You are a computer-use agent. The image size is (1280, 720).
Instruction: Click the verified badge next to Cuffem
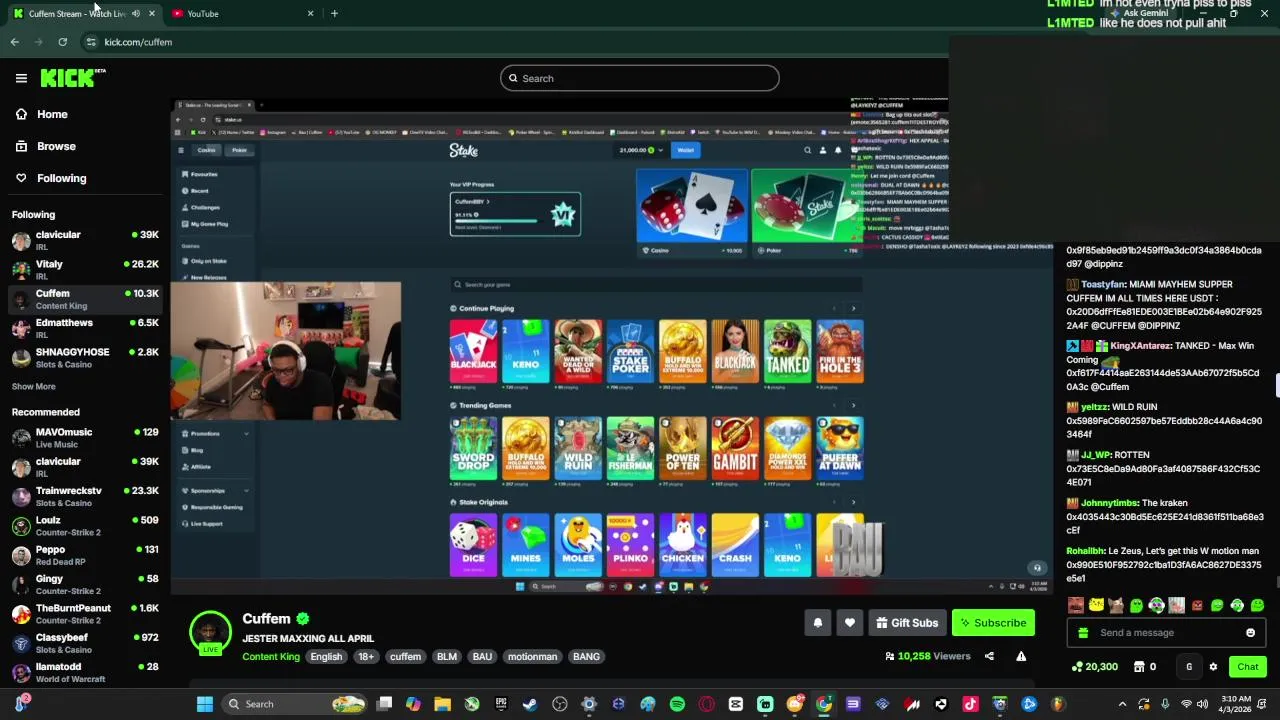(x=303, y=619)
